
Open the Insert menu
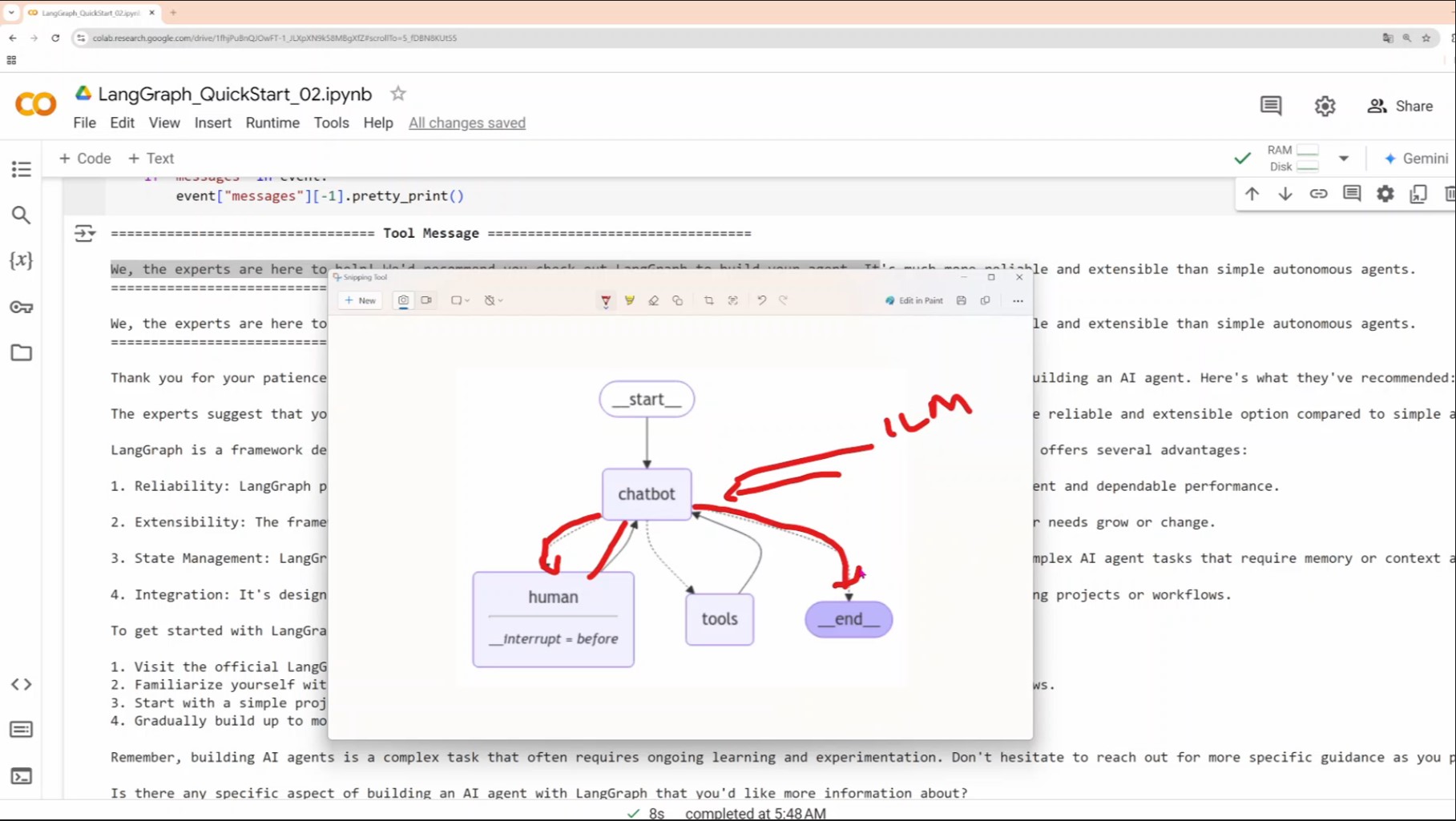pyautogui.click(x=212, y=123)
